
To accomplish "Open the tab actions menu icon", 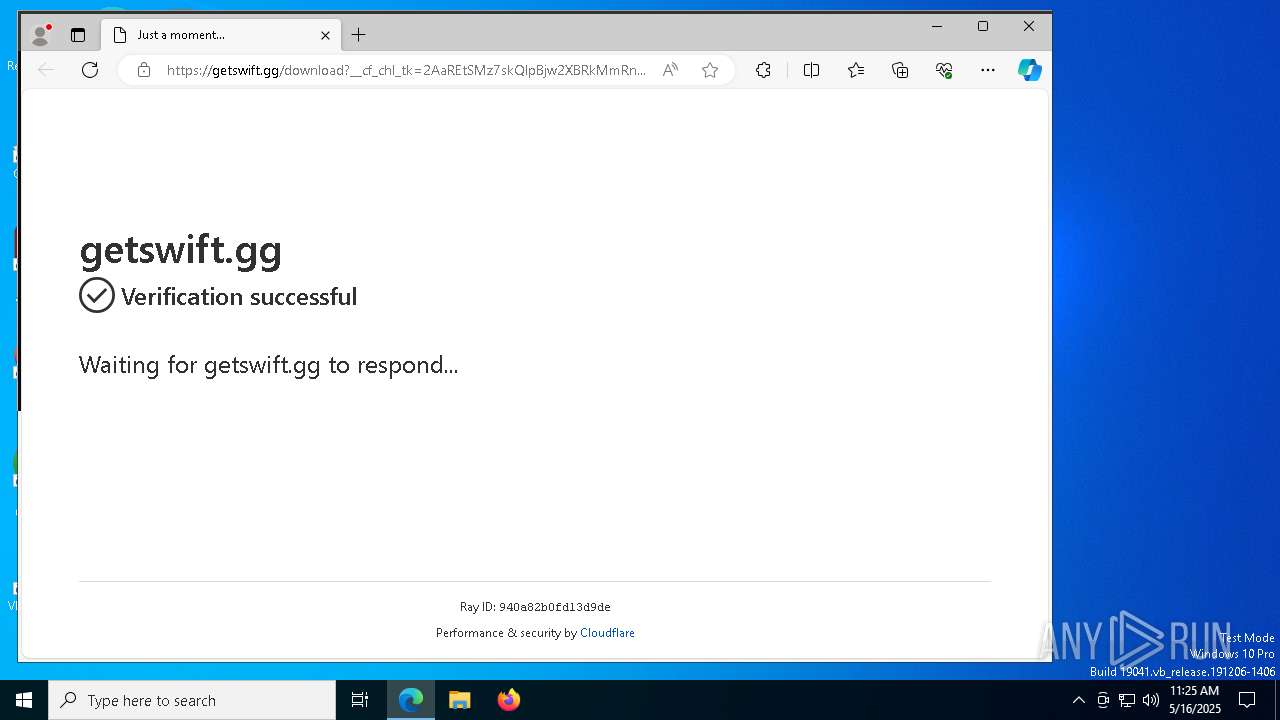I will click(x=78, y=35).
